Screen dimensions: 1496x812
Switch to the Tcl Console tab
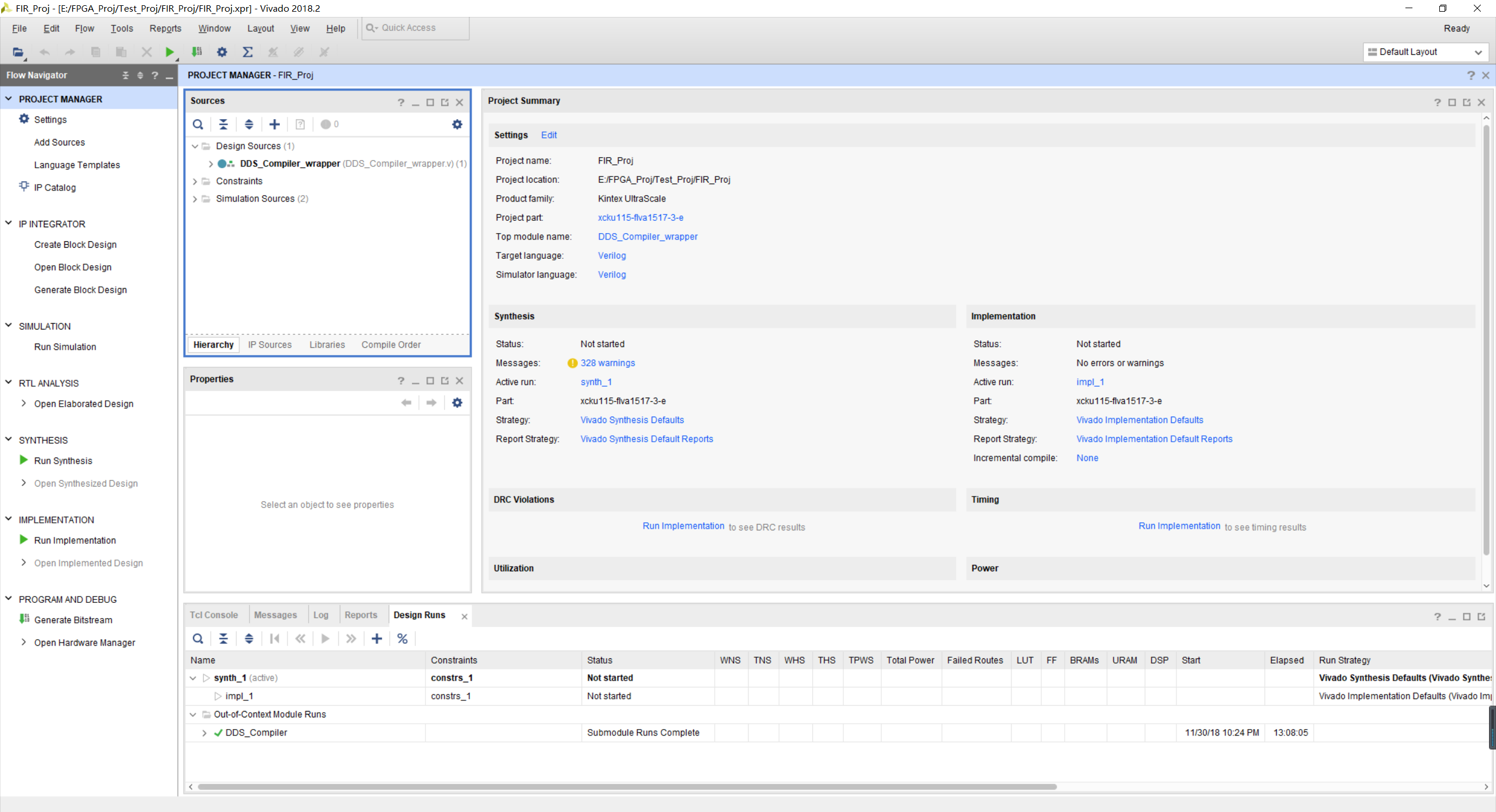[214, 615]
